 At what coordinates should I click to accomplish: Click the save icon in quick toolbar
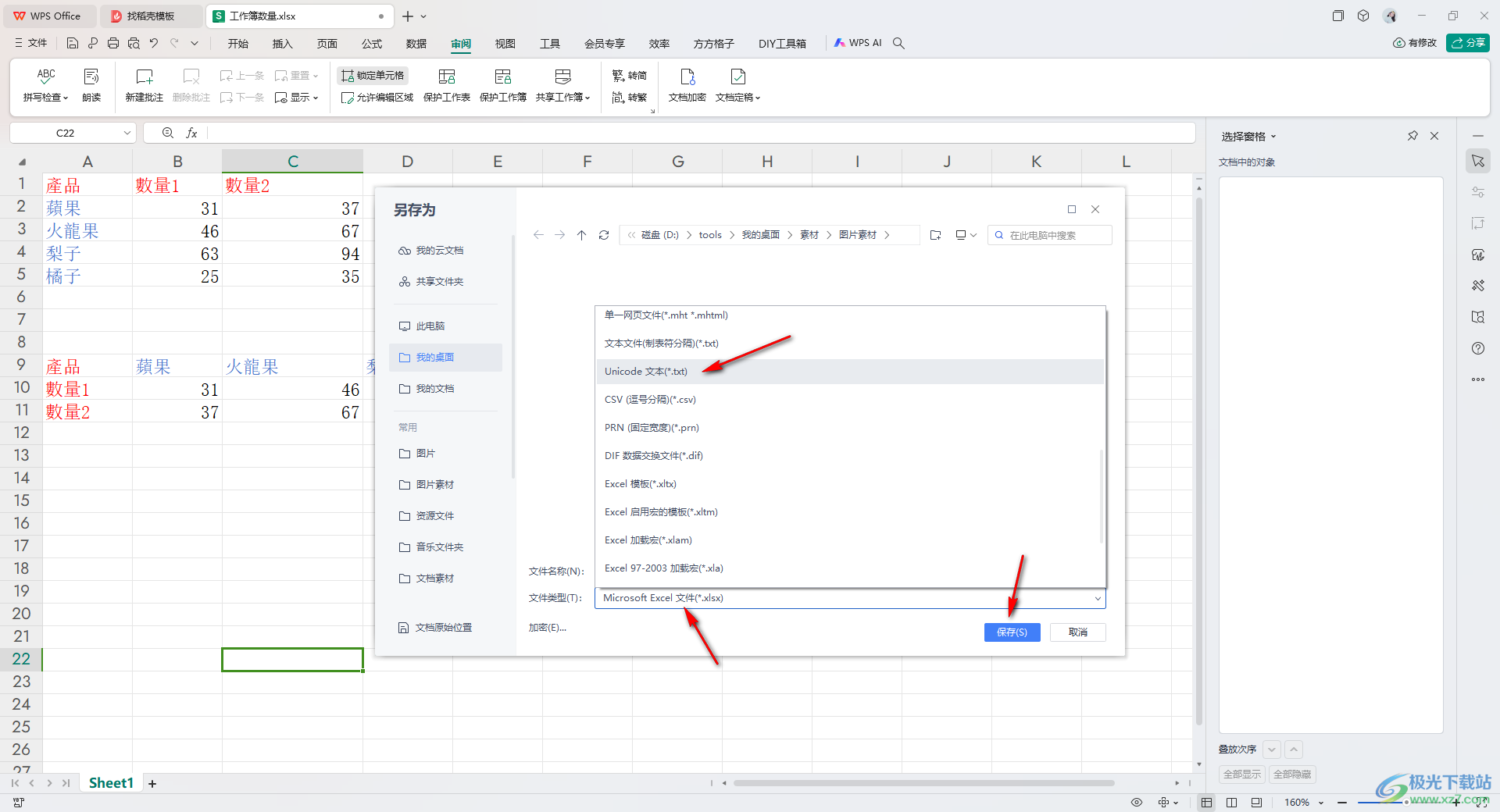coord(73,43)
